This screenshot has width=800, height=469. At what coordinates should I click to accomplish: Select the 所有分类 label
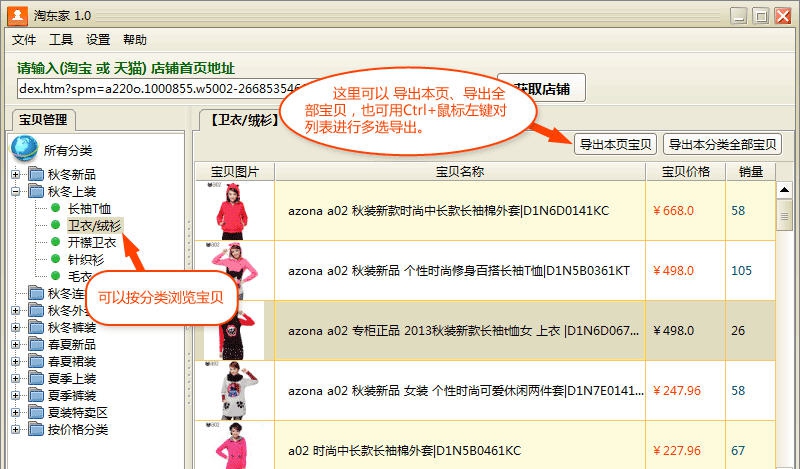coord(68,151)
